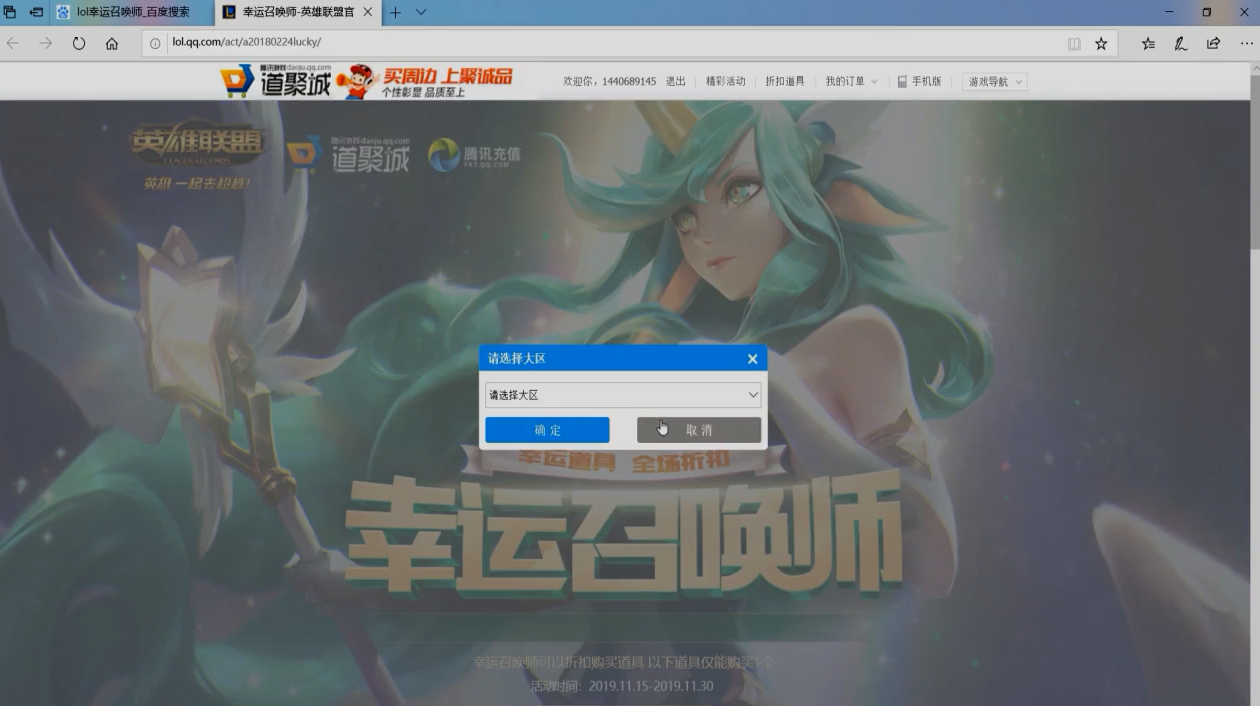Image resolution: width=1260 pixels, height=706 pixels.
Task: Click the address bar URL field
Action: click(600, 43)
